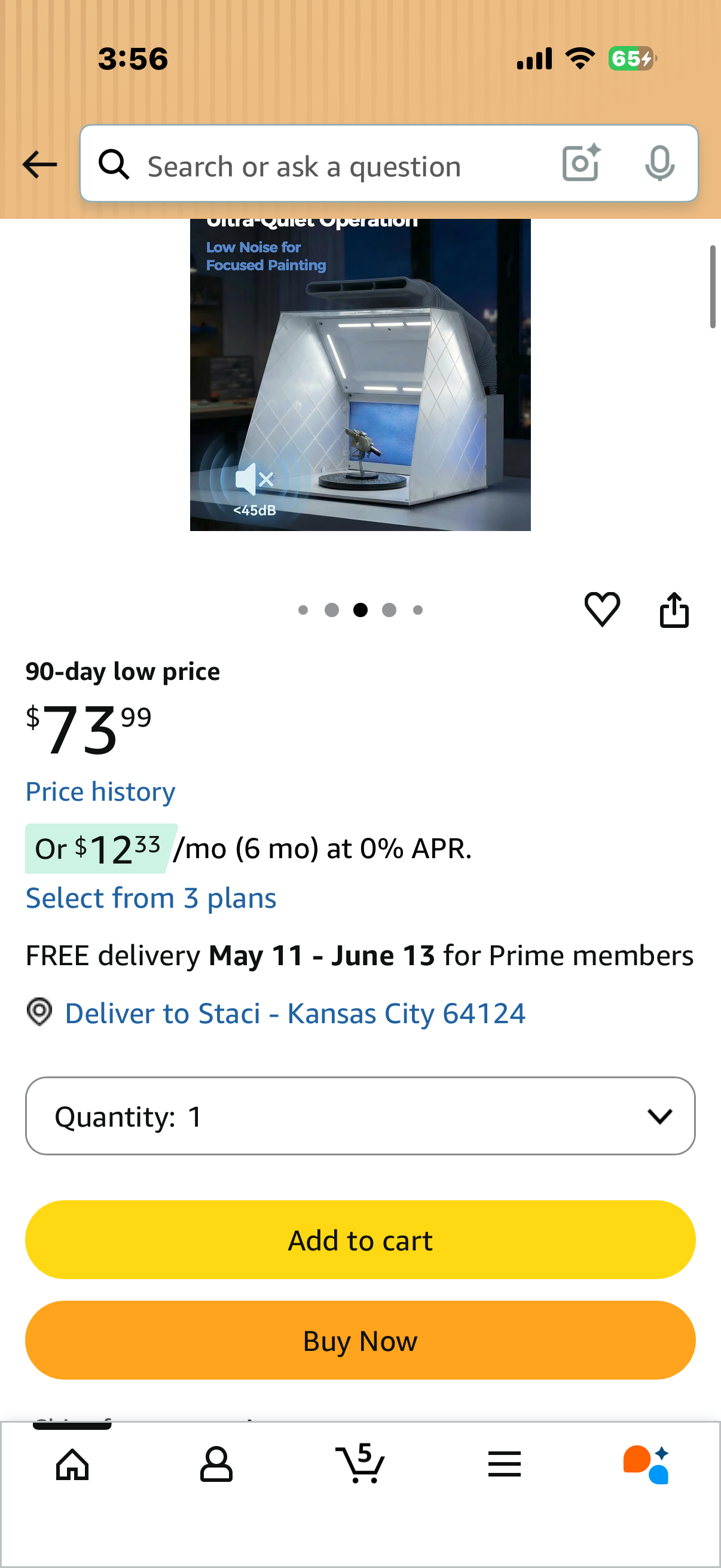Viewport: 721px width, 1568px height.
Task: Tap the share icon
Action: pyautogui.click(x=674, y=609)
